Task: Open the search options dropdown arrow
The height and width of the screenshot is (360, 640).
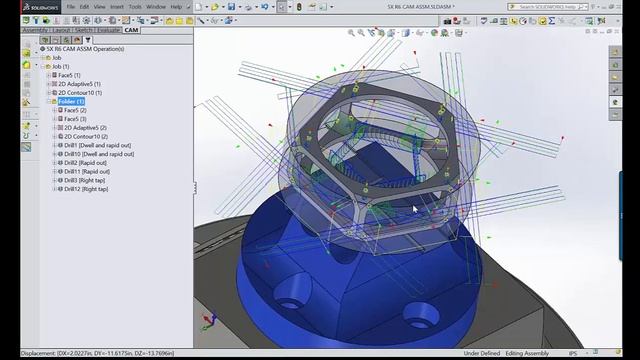Action: point(586,7)
